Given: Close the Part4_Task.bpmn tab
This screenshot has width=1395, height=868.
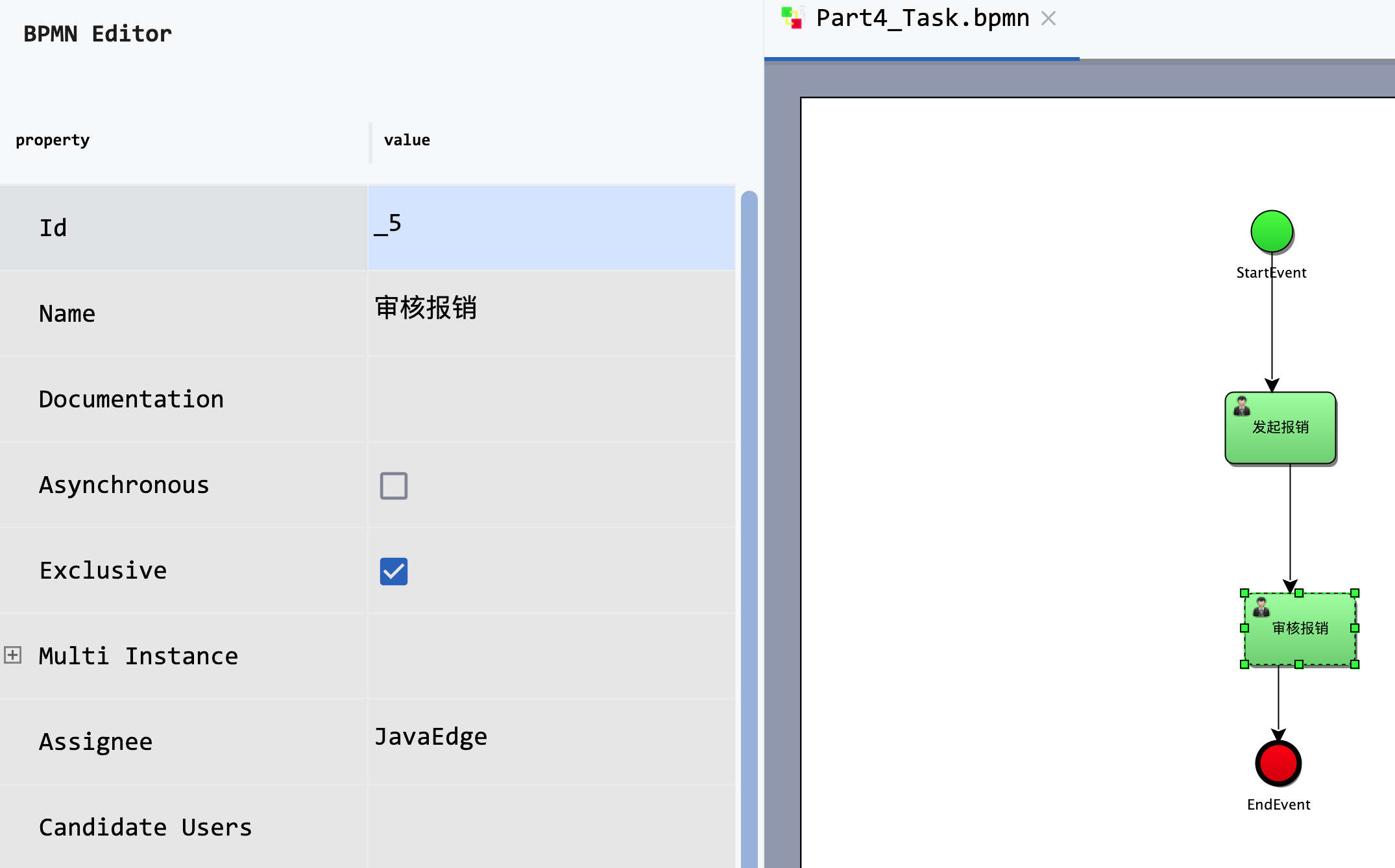Looking at the screenshot, I should (x=1049, y=18).
